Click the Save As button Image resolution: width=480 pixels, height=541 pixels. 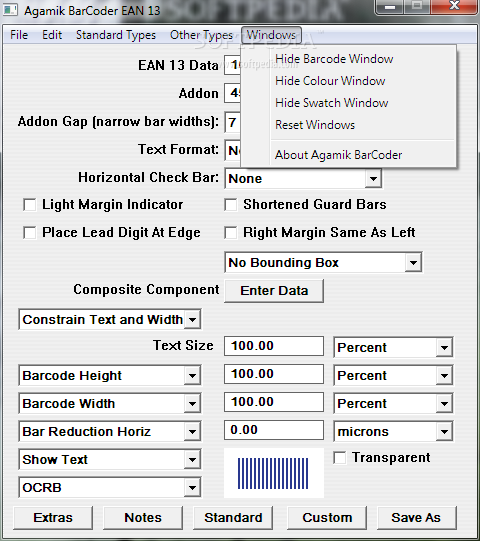tap(417, 518)
